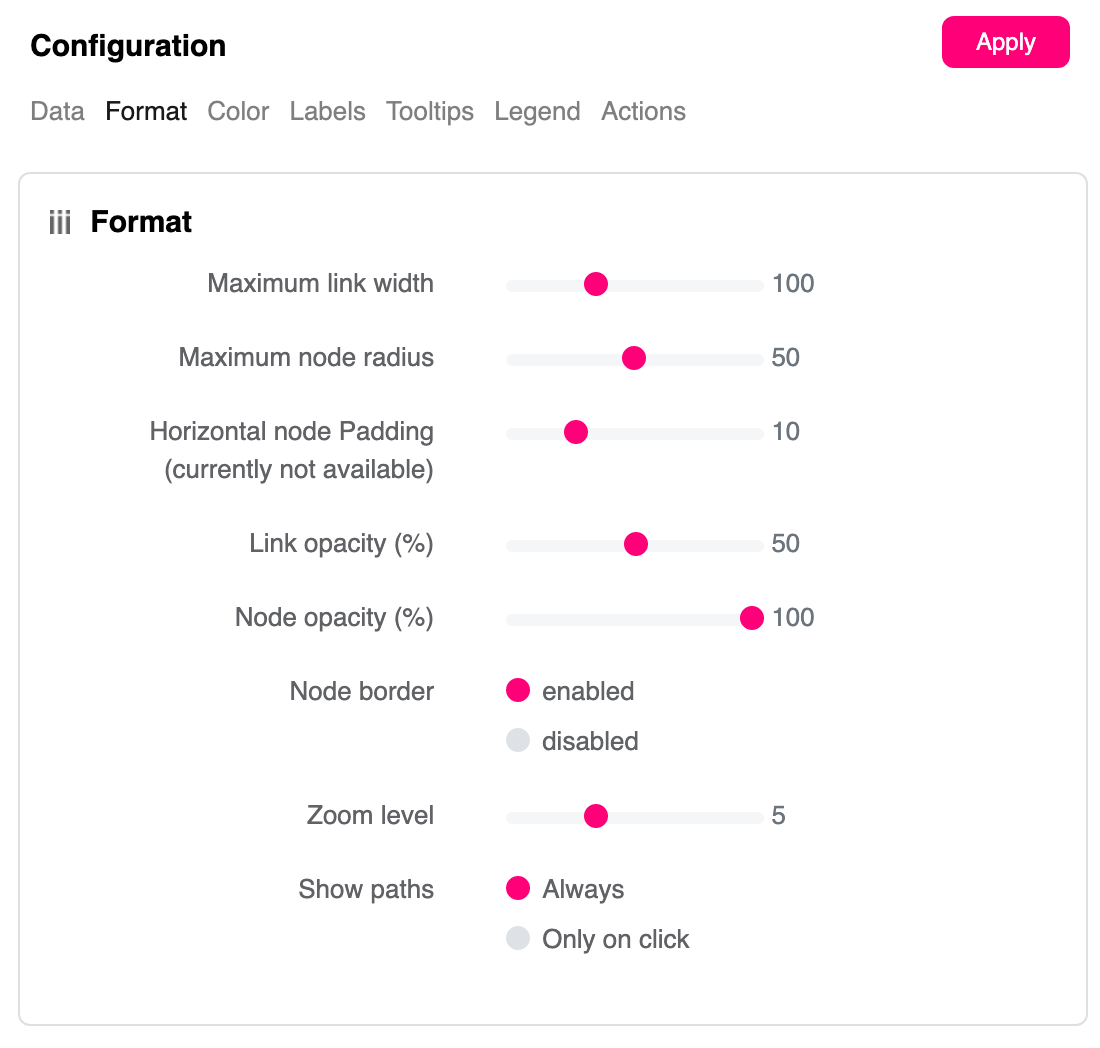1100x1048 pixels.
Task: Open the Actions tab
Action: point(643,111)
